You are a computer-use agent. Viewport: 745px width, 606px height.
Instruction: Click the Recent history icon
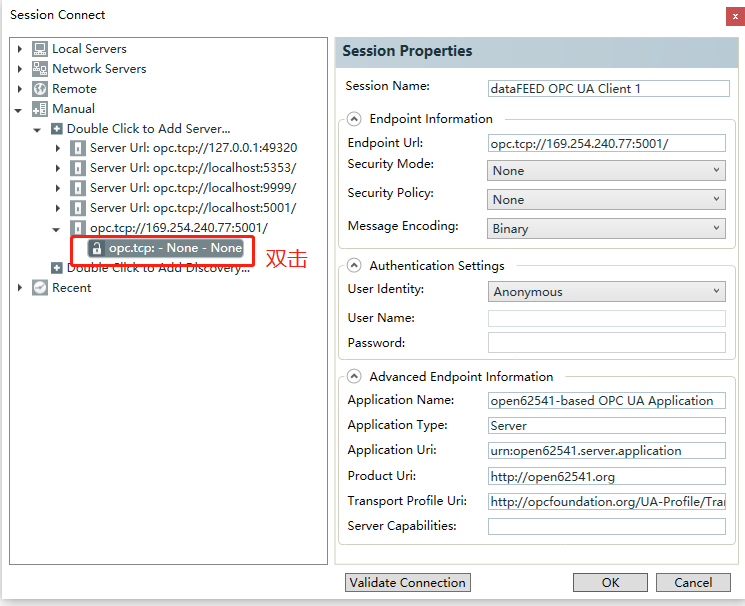[40, 288]
